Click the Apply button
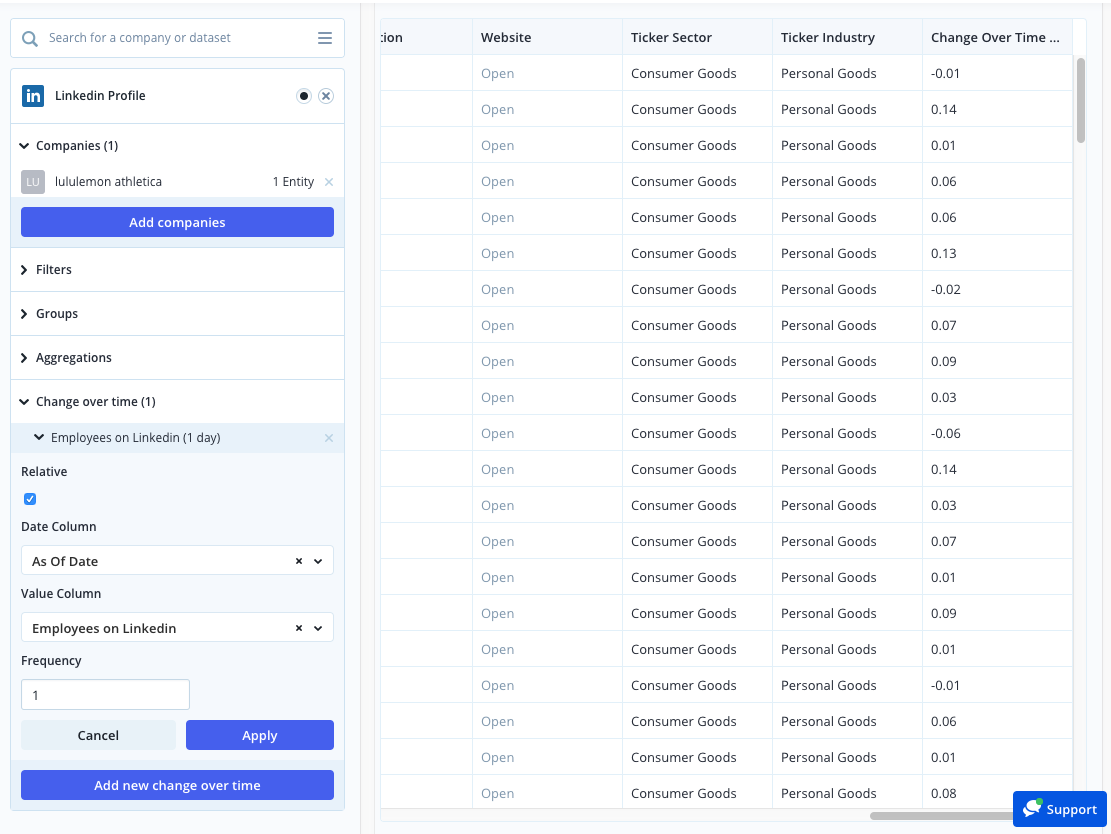The height and width of the screenshot is (834, 1111). point(259,735)
